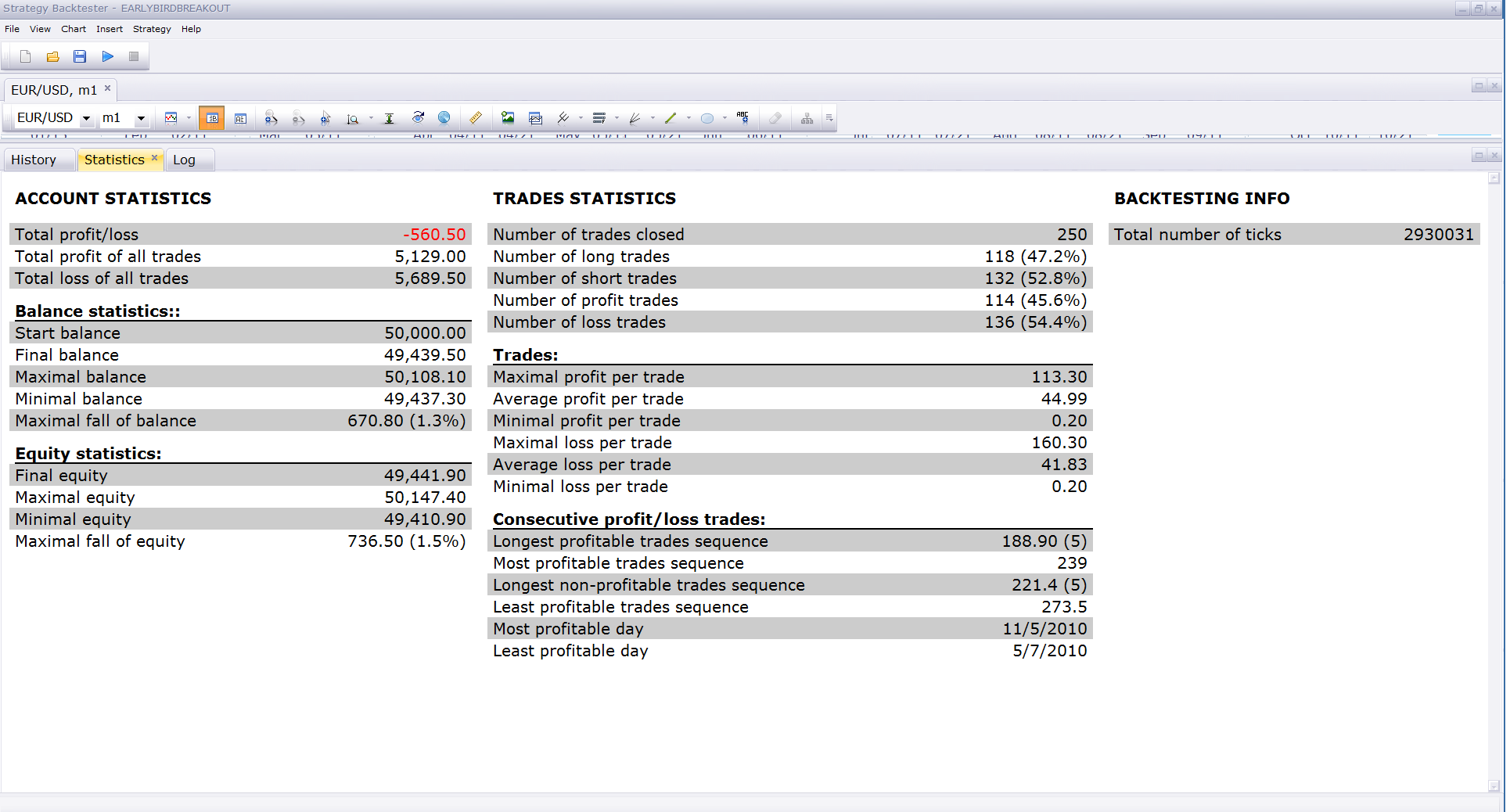Switch to the History tab
1510x812 pixels.
click(x=34, y=160)
